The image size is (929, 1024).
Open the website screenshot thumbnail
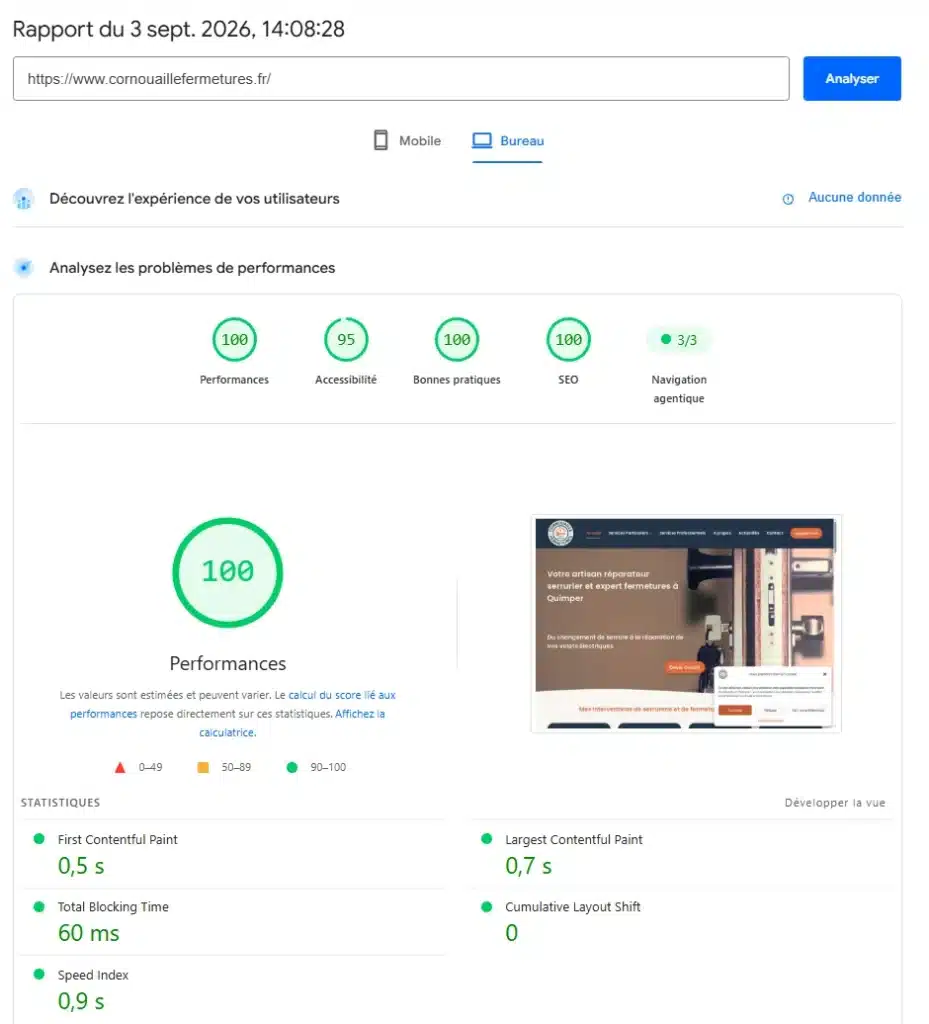685,624
